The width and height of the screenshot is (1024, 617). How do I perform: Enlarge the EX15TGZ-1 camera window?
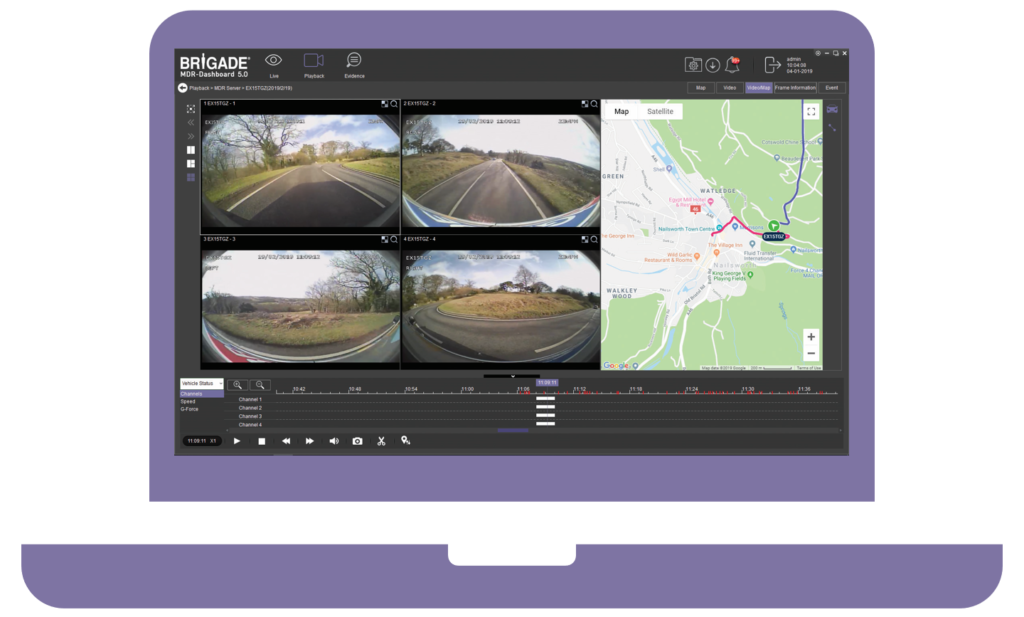click(385, 104)
